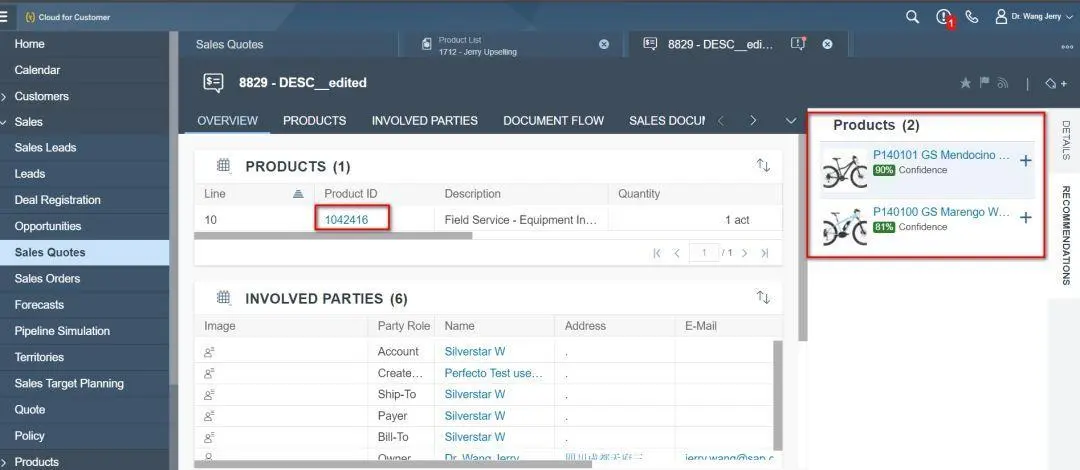Viewport: 1080px width, 470px height.
Task: Click the phone icon in header
Action: [x=972, y=17]
